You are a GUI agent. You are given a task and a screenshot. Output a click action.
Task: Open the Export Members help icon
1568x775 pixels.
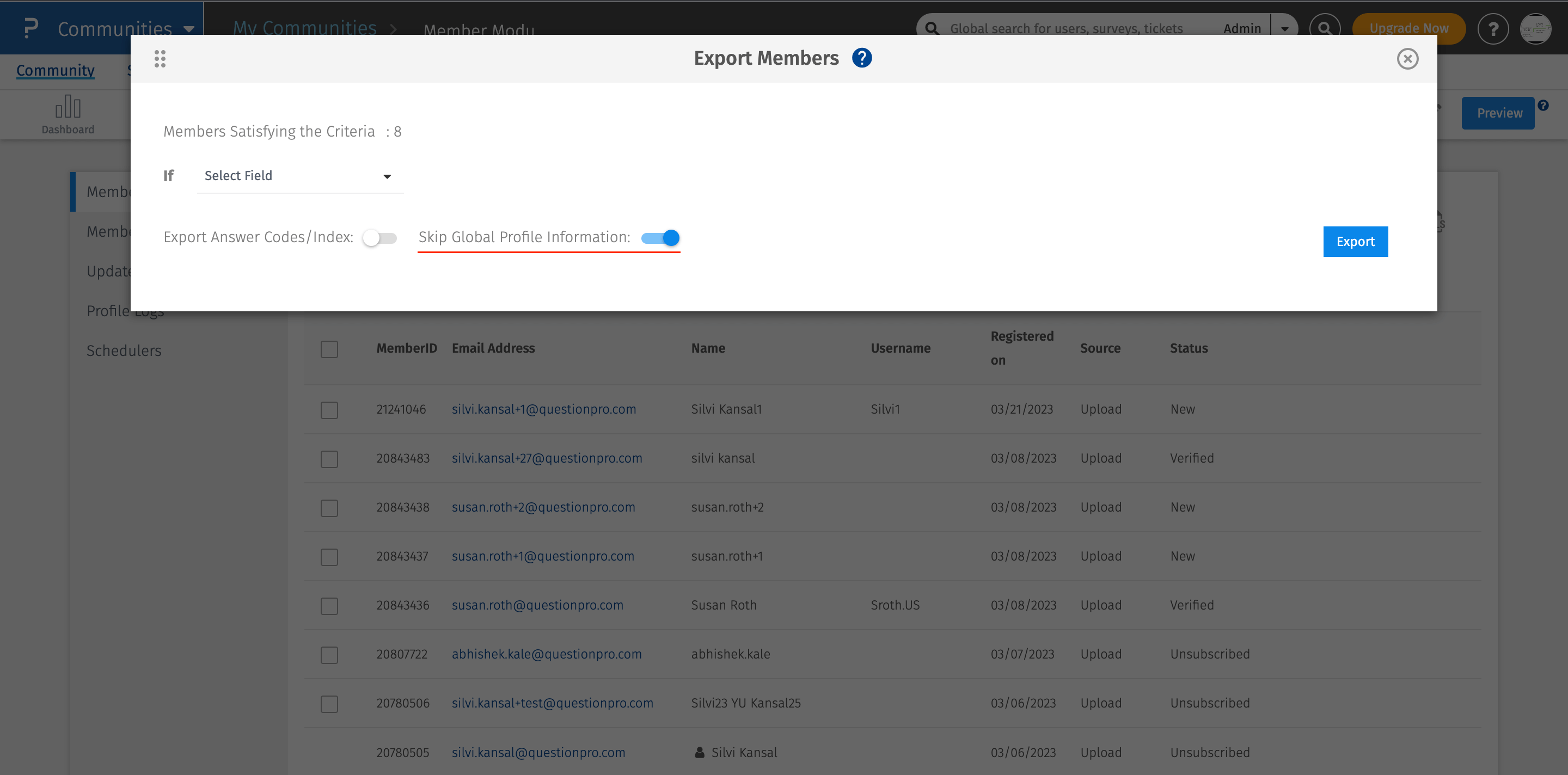tap(861, 58)
